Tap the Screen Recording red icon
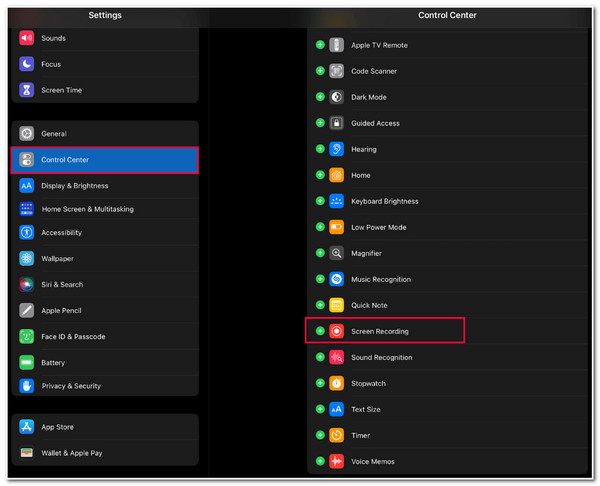 pyautogui.click(x=336, y=331)
